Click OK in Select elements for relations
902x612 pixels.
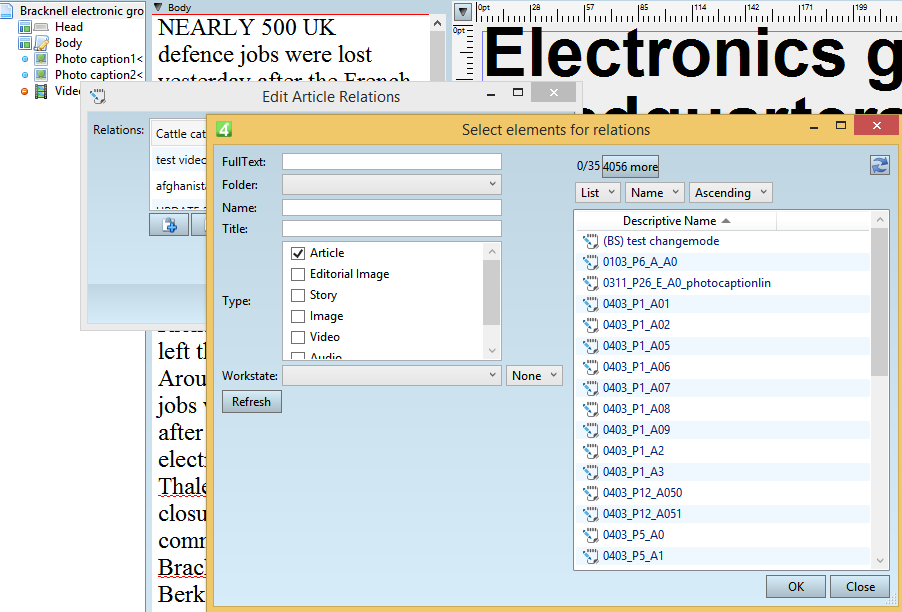click(796, 587)
